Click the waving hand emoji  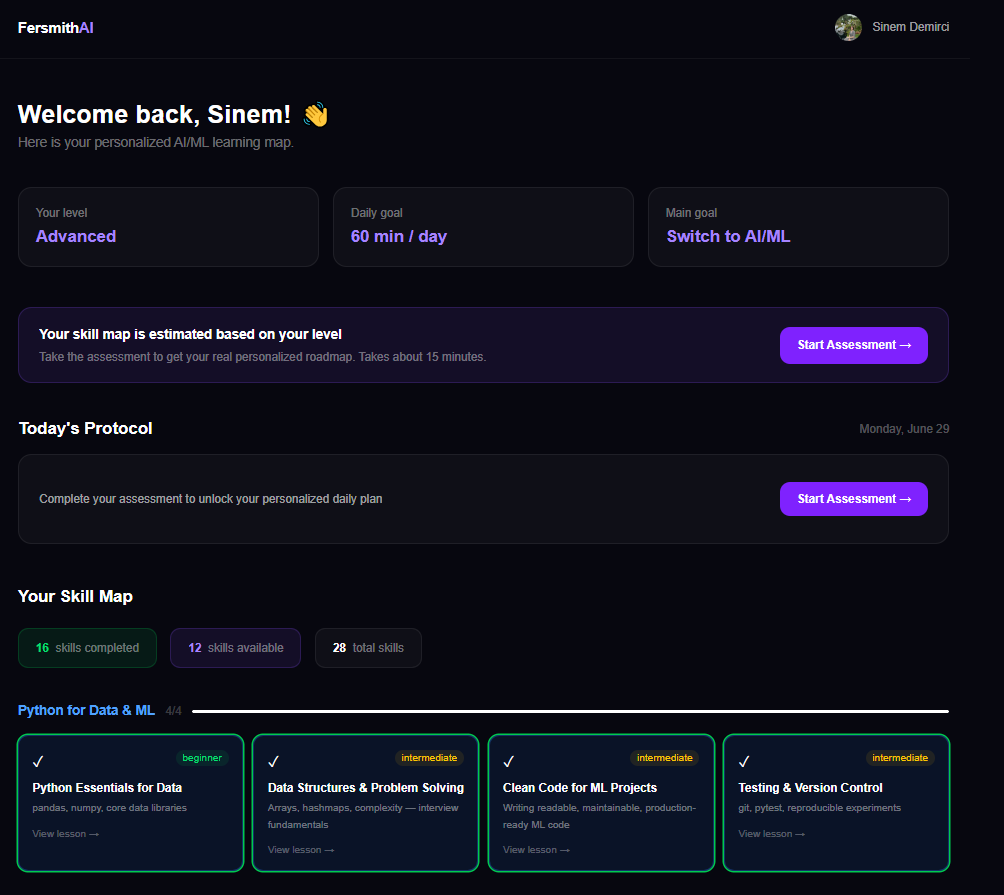click(x=316, y=115)
